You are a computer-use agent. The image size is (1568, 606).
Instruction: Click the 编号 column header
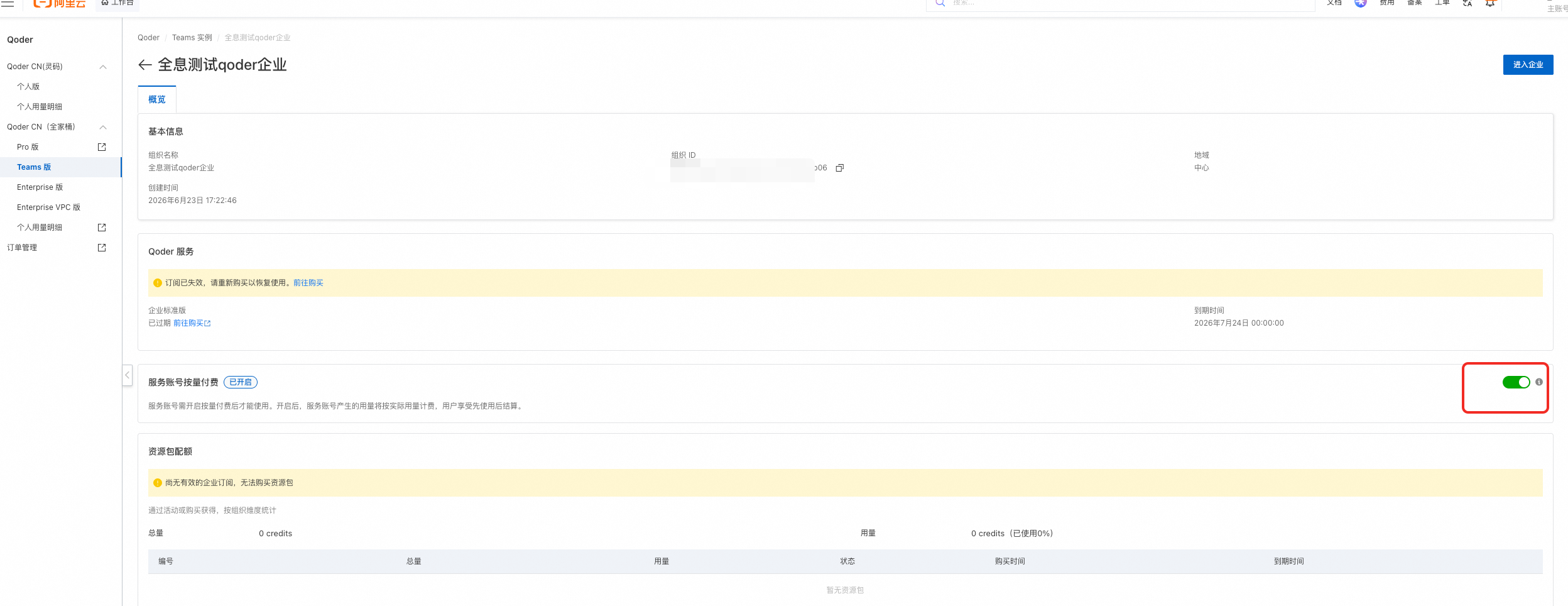point(166,561)
